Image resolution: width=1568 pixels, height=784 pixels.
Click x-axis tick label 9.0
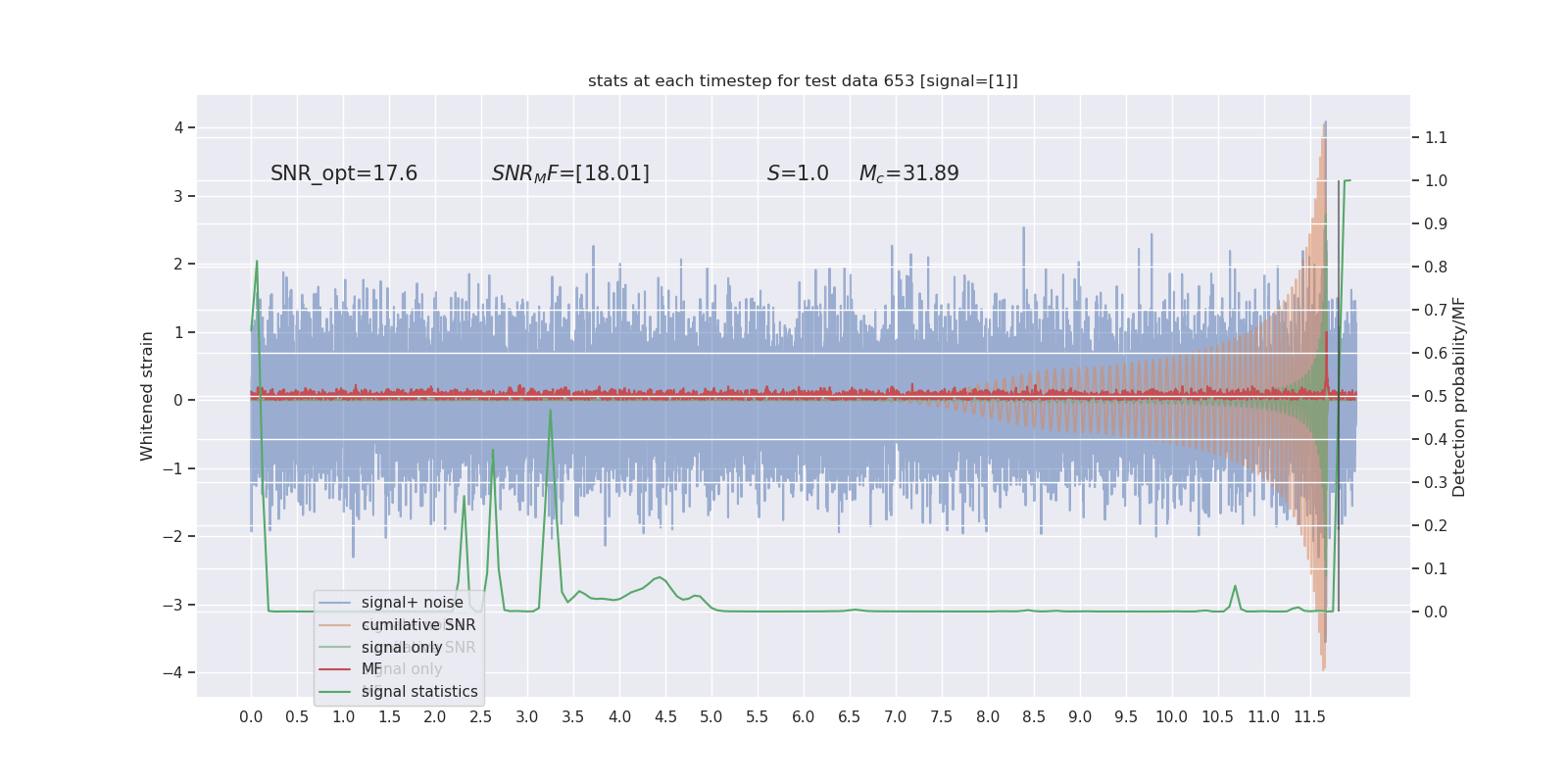click(x=1080, y=717)
